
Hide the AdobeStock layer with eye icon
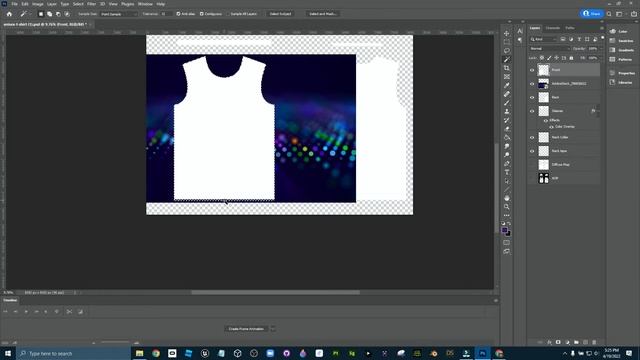532,84
